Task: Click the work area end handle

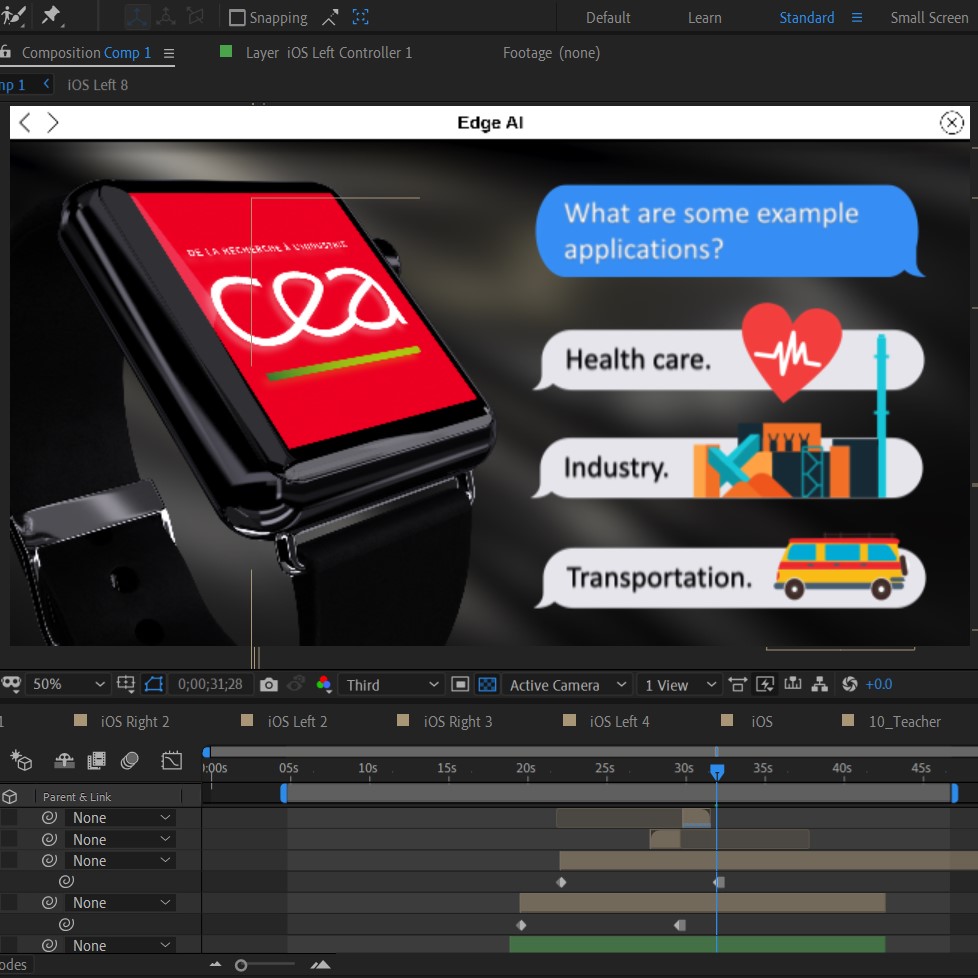Action: [x=954, y=793]
